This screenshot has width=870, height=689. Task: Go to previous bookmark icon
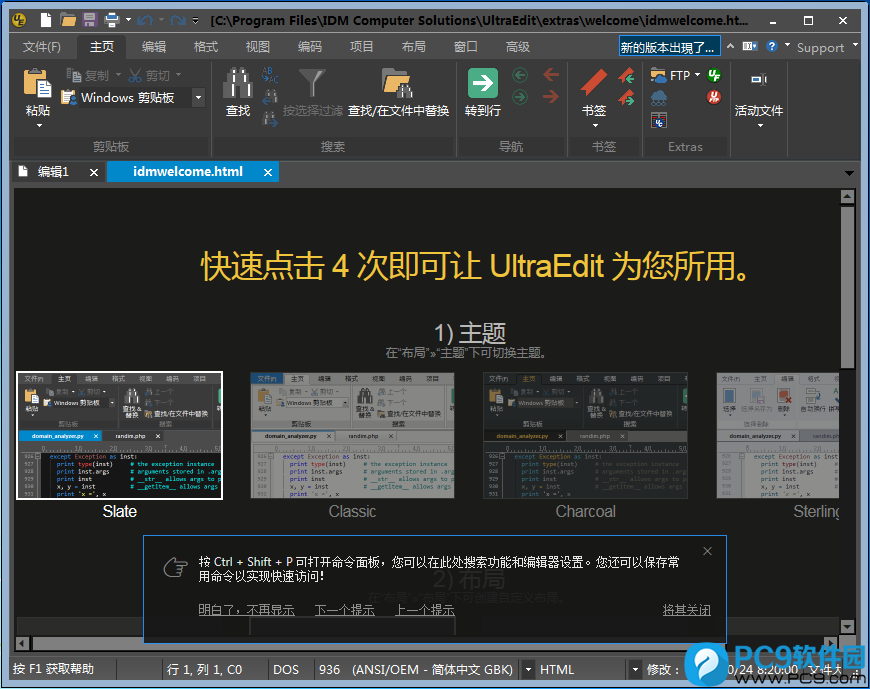(x=626, y=75)
